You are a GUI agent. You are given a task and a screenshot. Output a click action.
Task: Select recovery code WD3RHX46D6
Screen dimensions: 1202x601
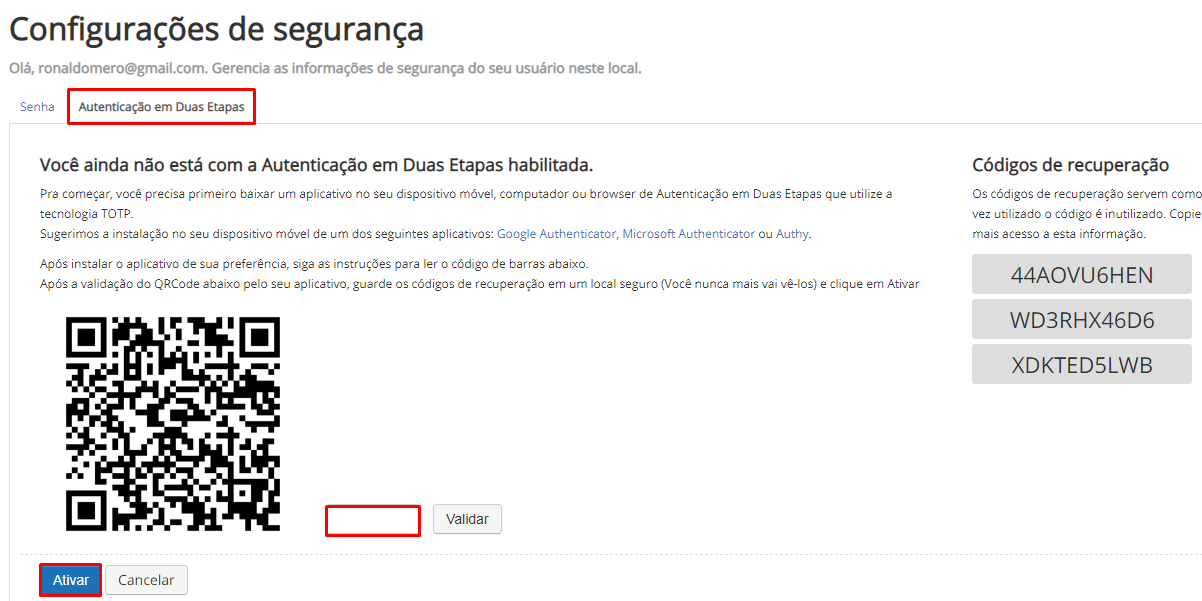click(x=1082, y=320)
